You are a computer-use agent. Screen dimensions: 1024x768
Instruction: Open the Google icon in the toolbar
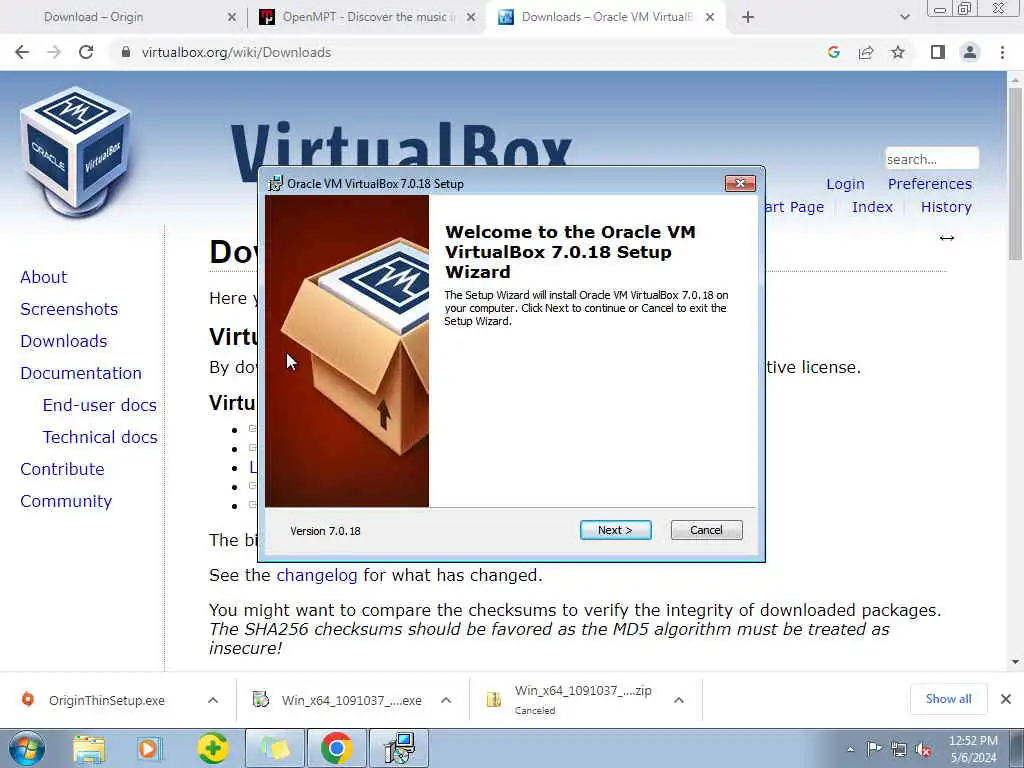[x=834, y=52]
